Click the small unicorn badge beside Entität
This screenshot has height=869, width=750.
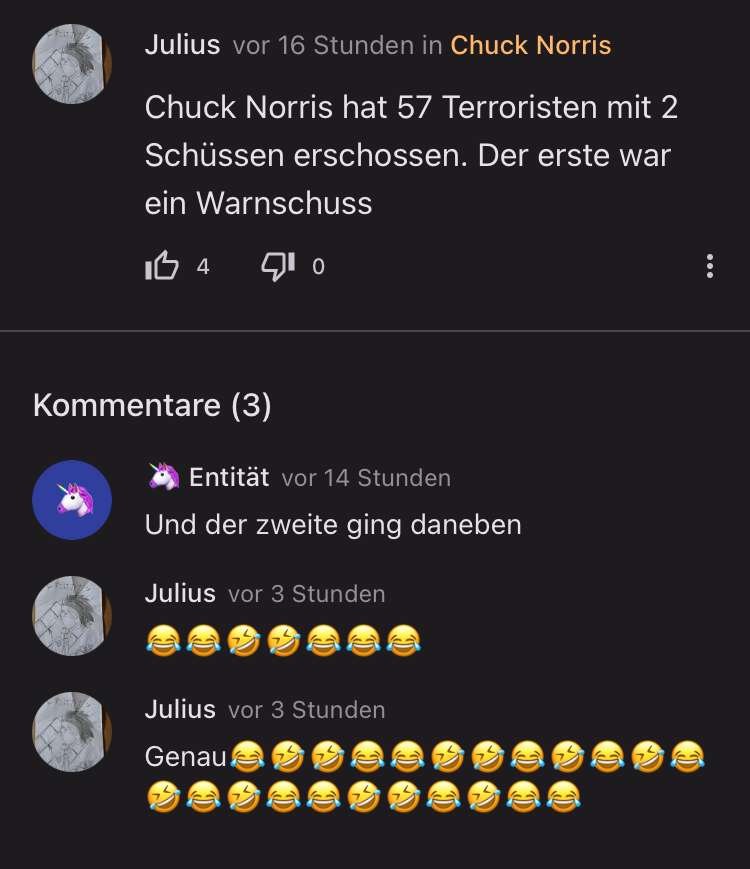pos(164,477)
